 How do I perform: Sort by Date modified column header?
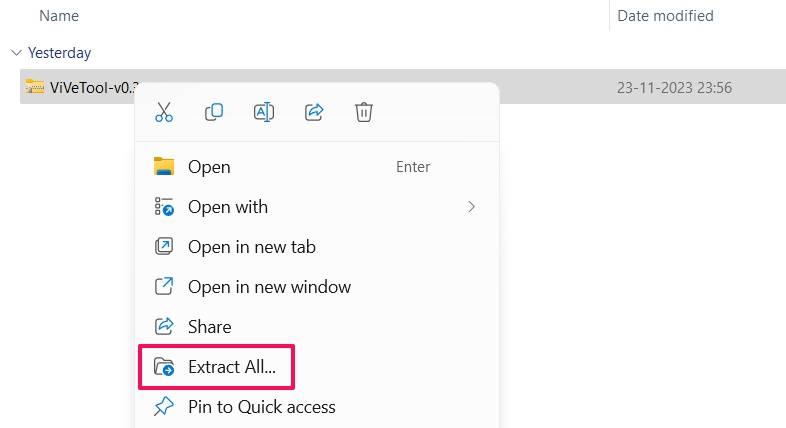pyautogui.click(x=665, y=16)
